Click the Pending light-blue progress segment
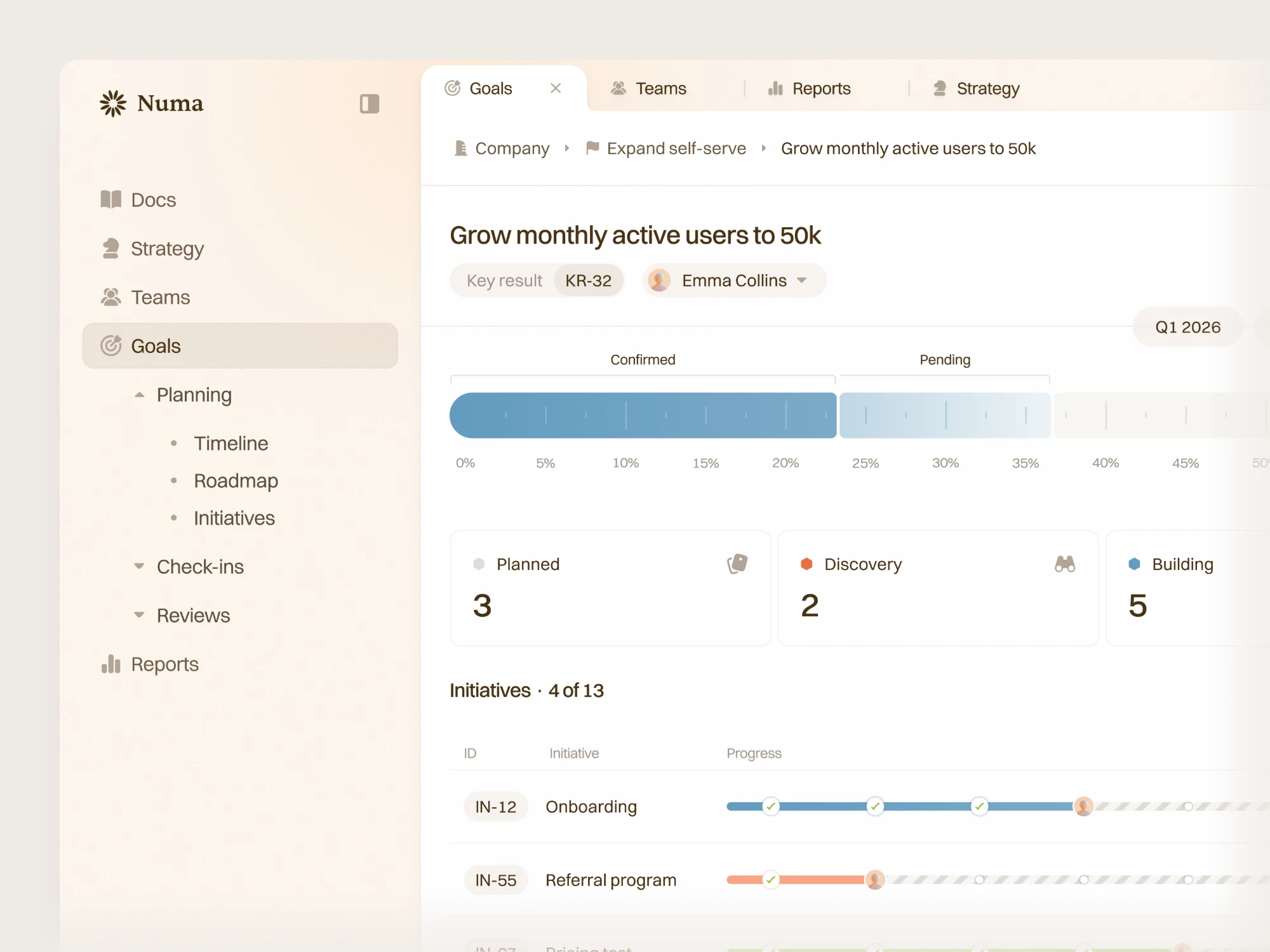Viewport: 1270px width, 952px height. (x=945, y=415)
